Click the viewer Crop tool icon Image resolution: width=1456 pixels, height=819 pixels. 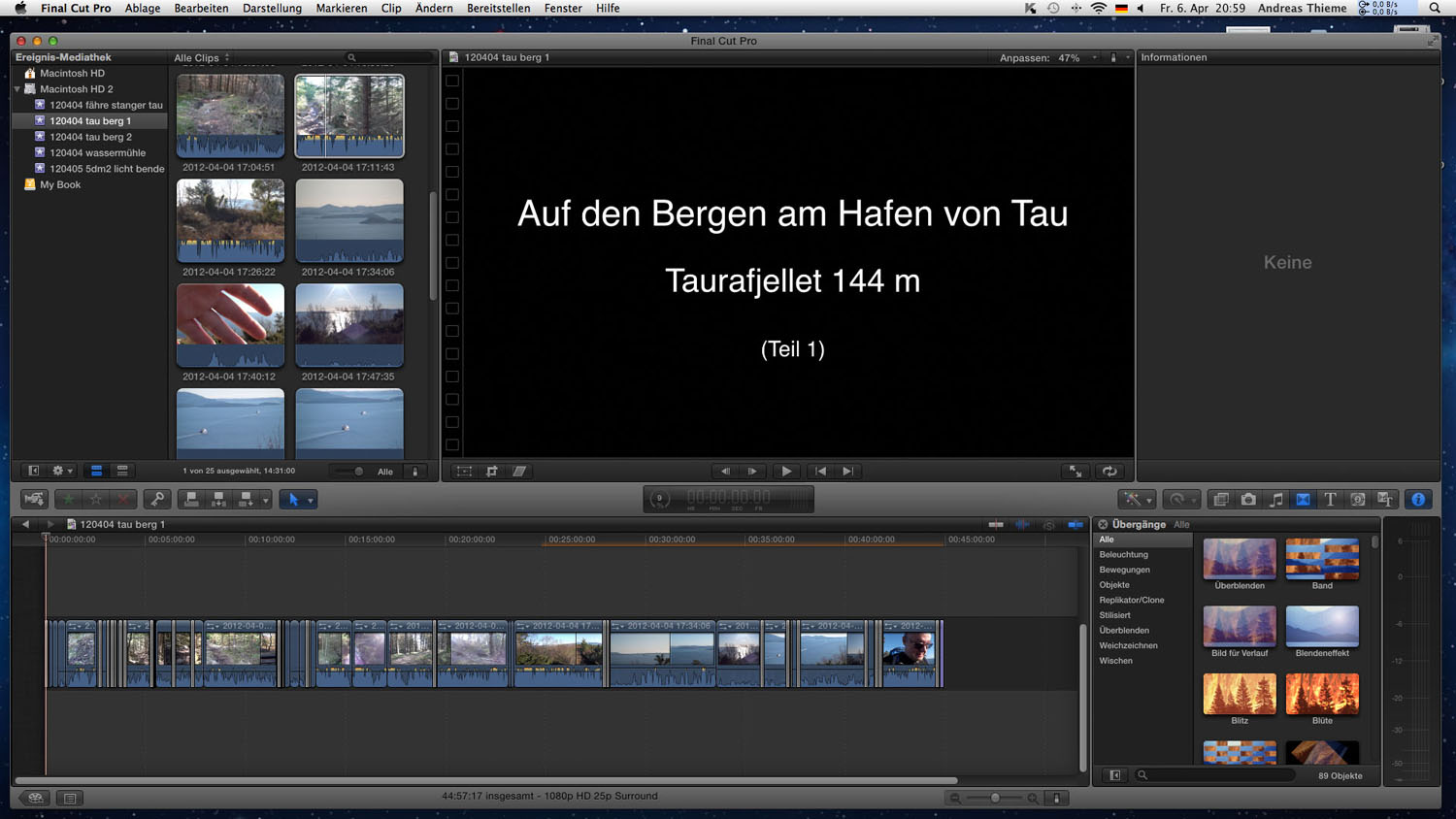[x=492, y=471]
